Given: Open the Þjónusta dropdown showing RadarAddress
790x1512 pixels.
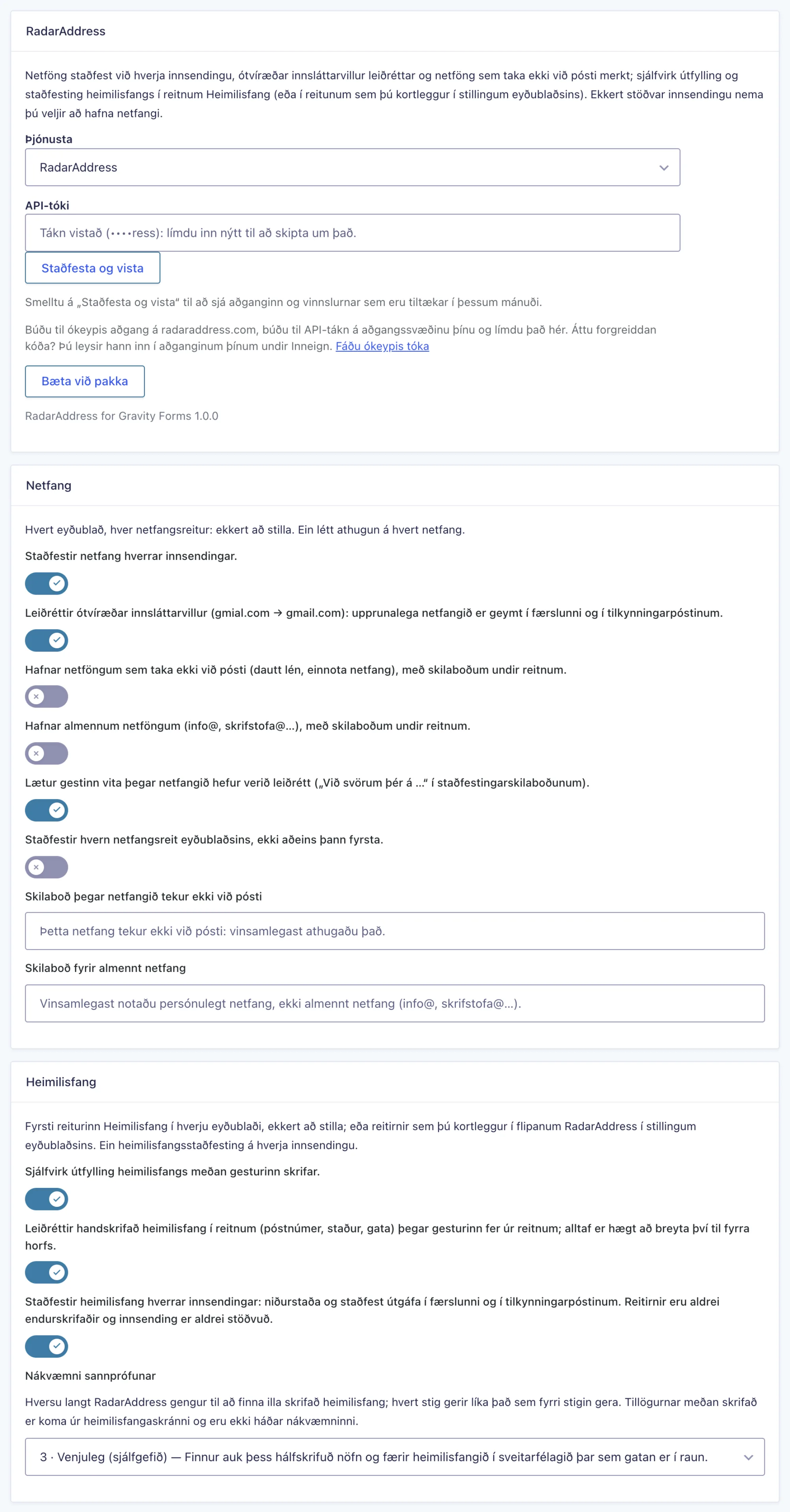Looking at the screenshot, I should coord(352,167).
